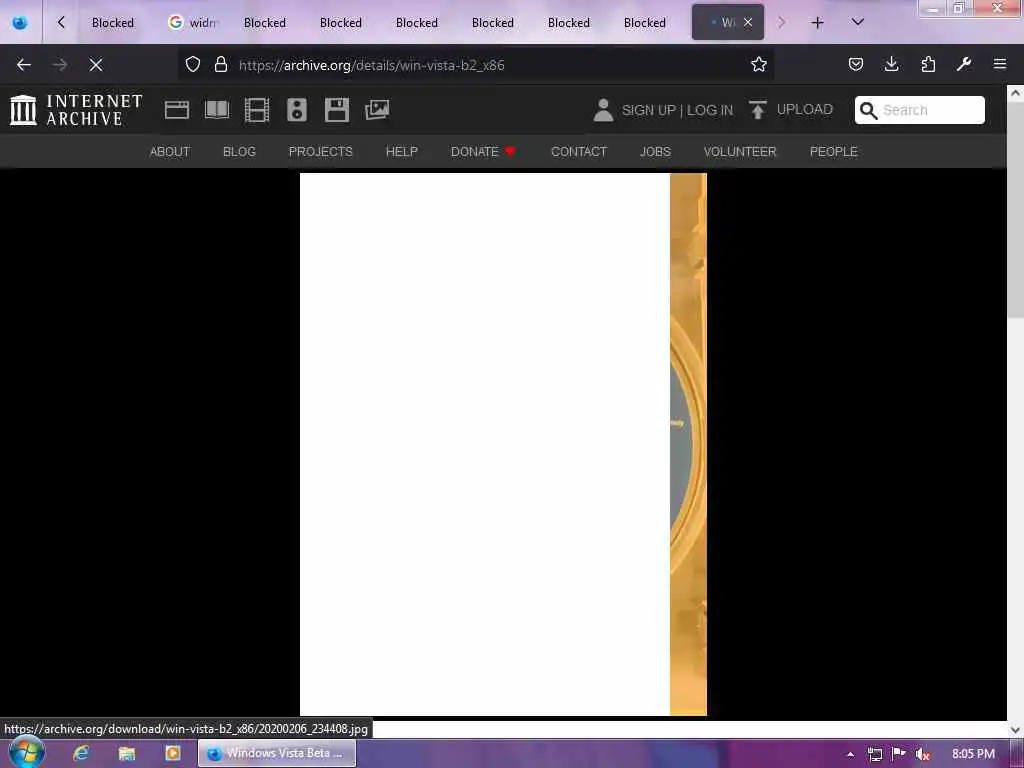Open the PROJECTS menu item
The width and height of the screenshot is (1024, 768).
[x=321, y=152]
